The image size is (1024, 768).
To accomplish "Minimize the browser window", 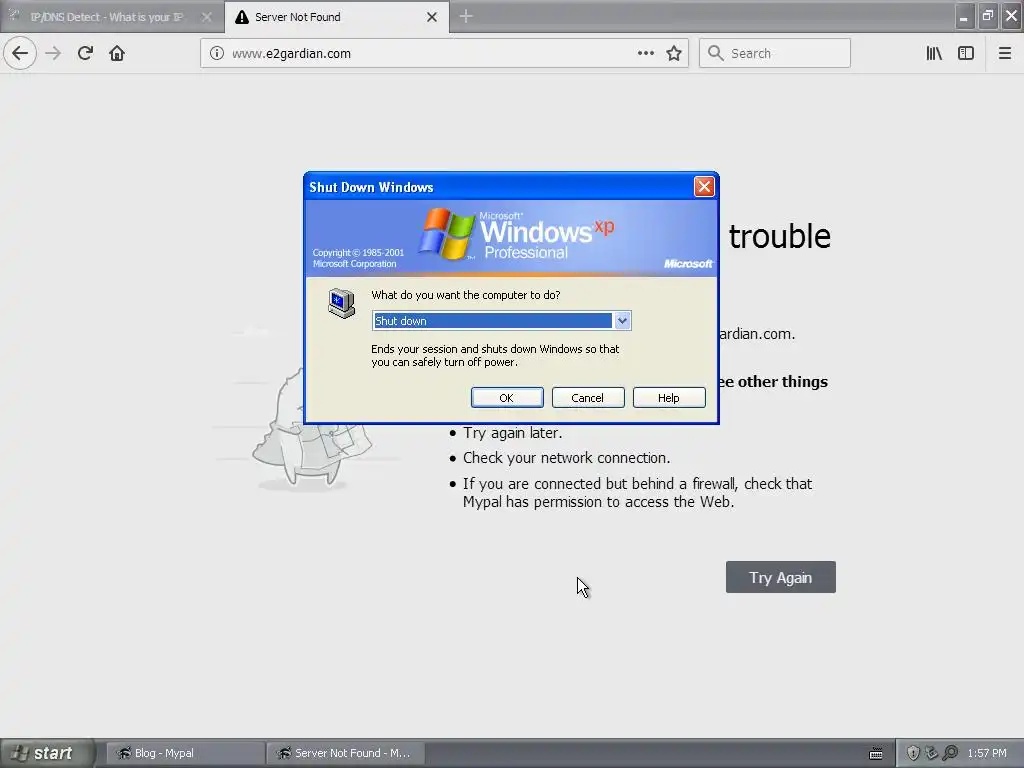I will pos(963,16).
